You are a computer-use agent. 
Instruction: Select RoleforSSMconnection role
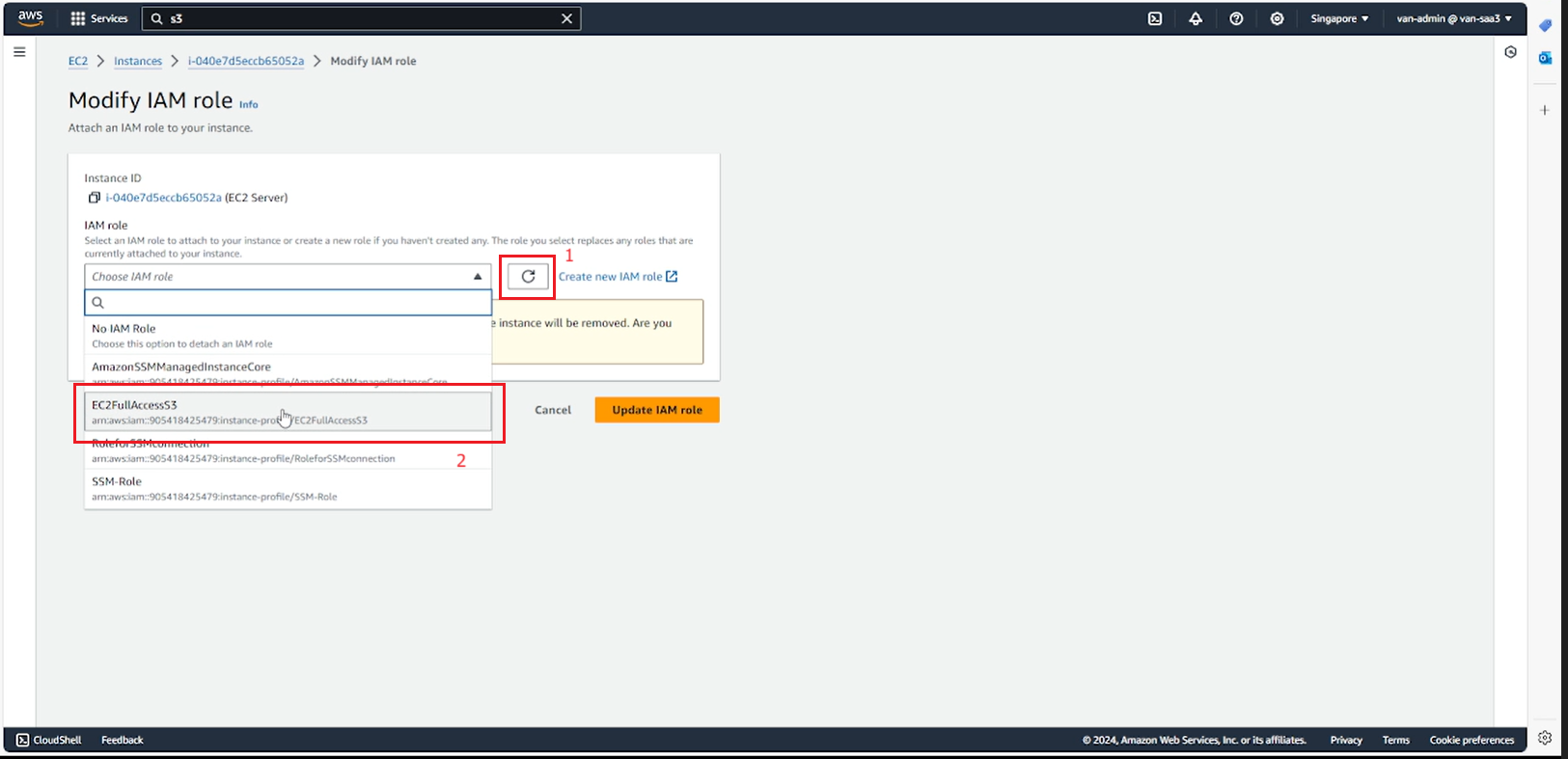point(288,450)
